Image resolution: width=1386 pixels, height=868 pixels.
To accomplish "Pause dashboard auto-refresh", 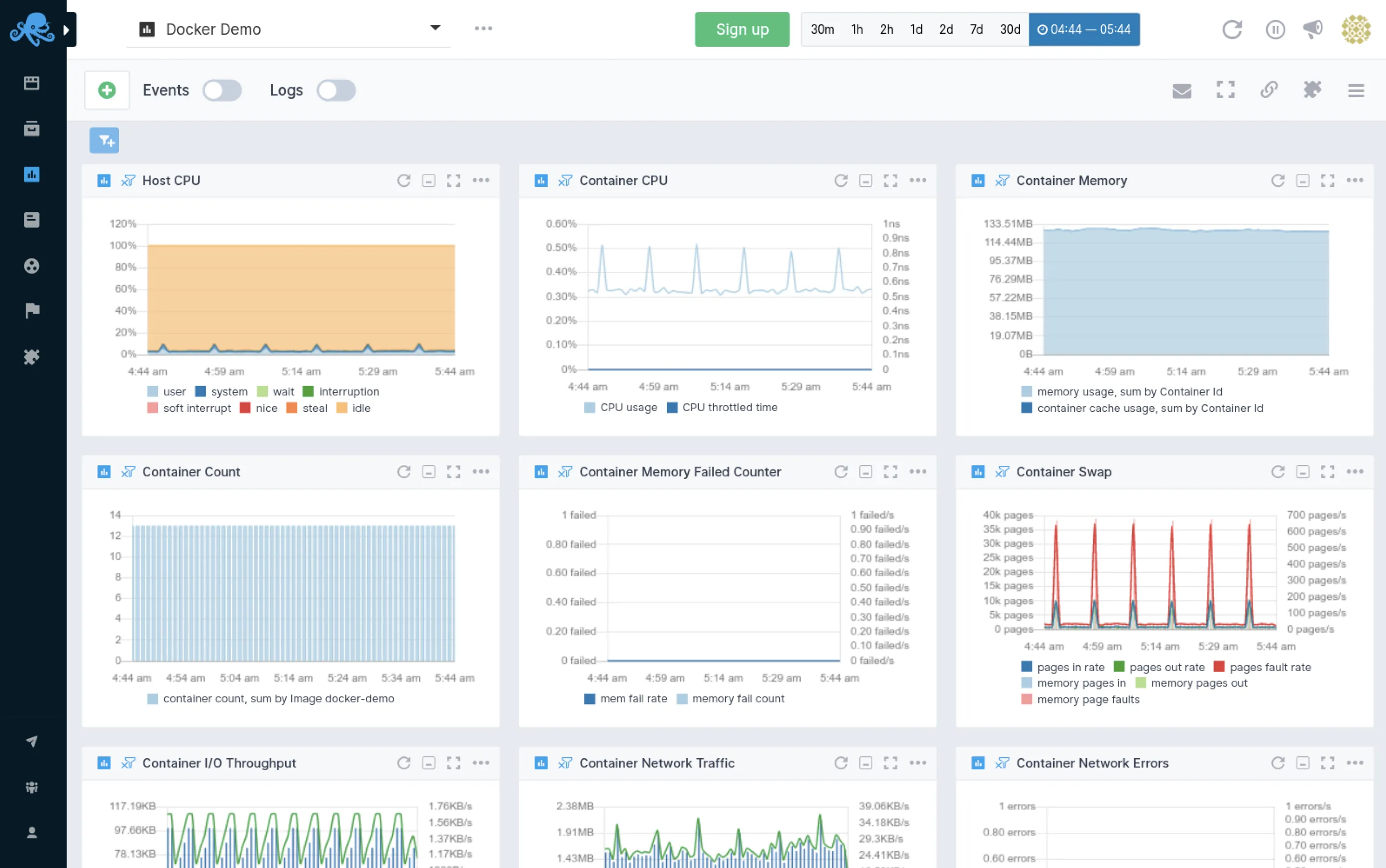I will point(1275,29).
